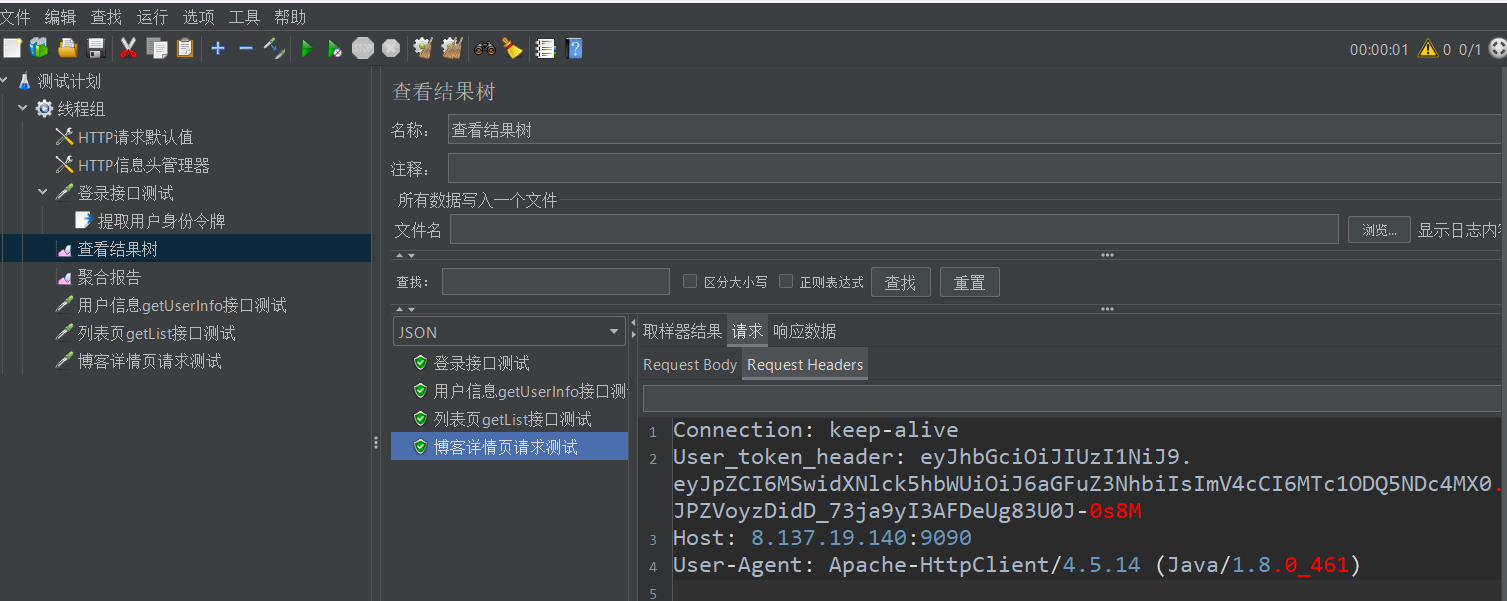
Task: Select 用户信息getUserInfo接口测试 in left tree
Action: (x=182, y=305)
